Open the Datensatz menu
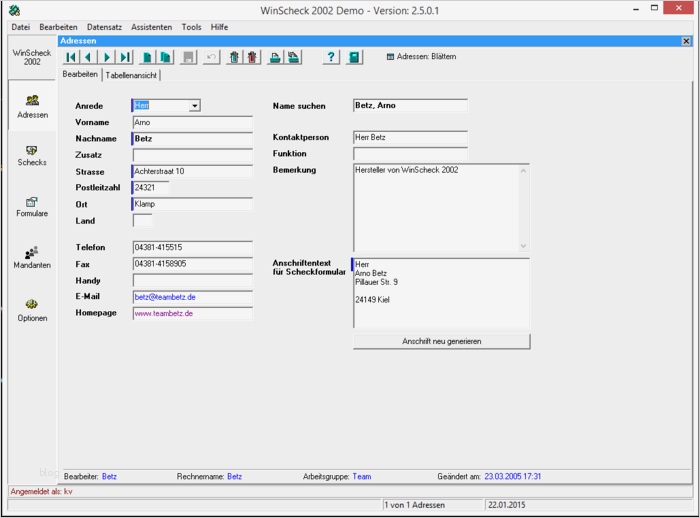Image resolution: width=700 pixels, height=518 pixels. pyautogui.click(x=104, y=27)
